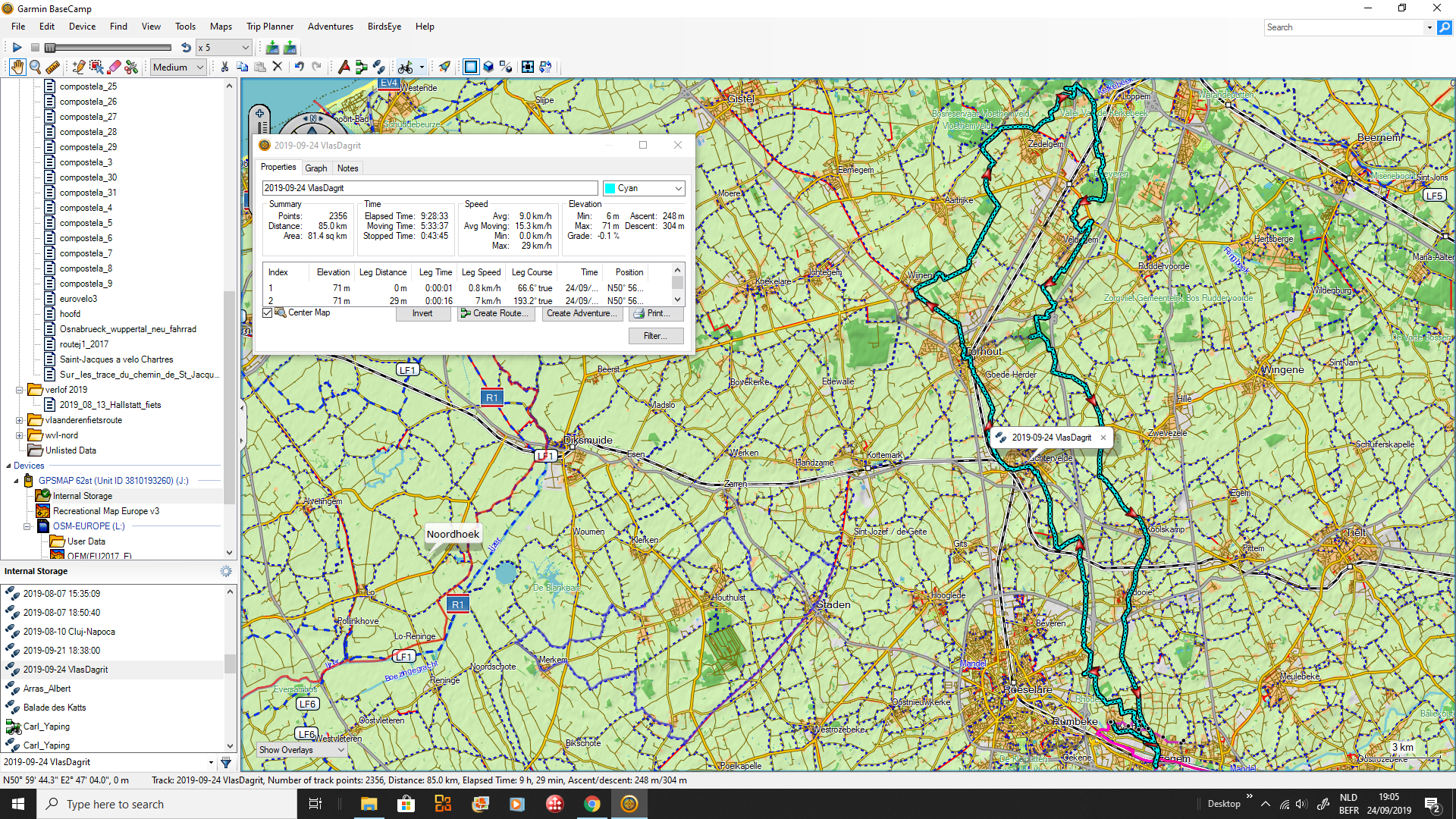Open the activity profile dropdown arrow
The image size is (1456, 819).
[x=422, y=67]
